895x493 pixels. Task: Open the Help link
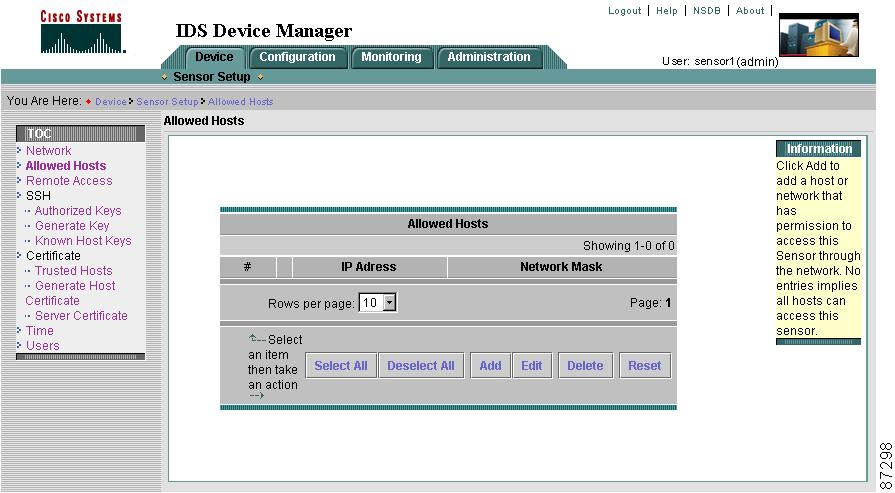coord(667,11)
